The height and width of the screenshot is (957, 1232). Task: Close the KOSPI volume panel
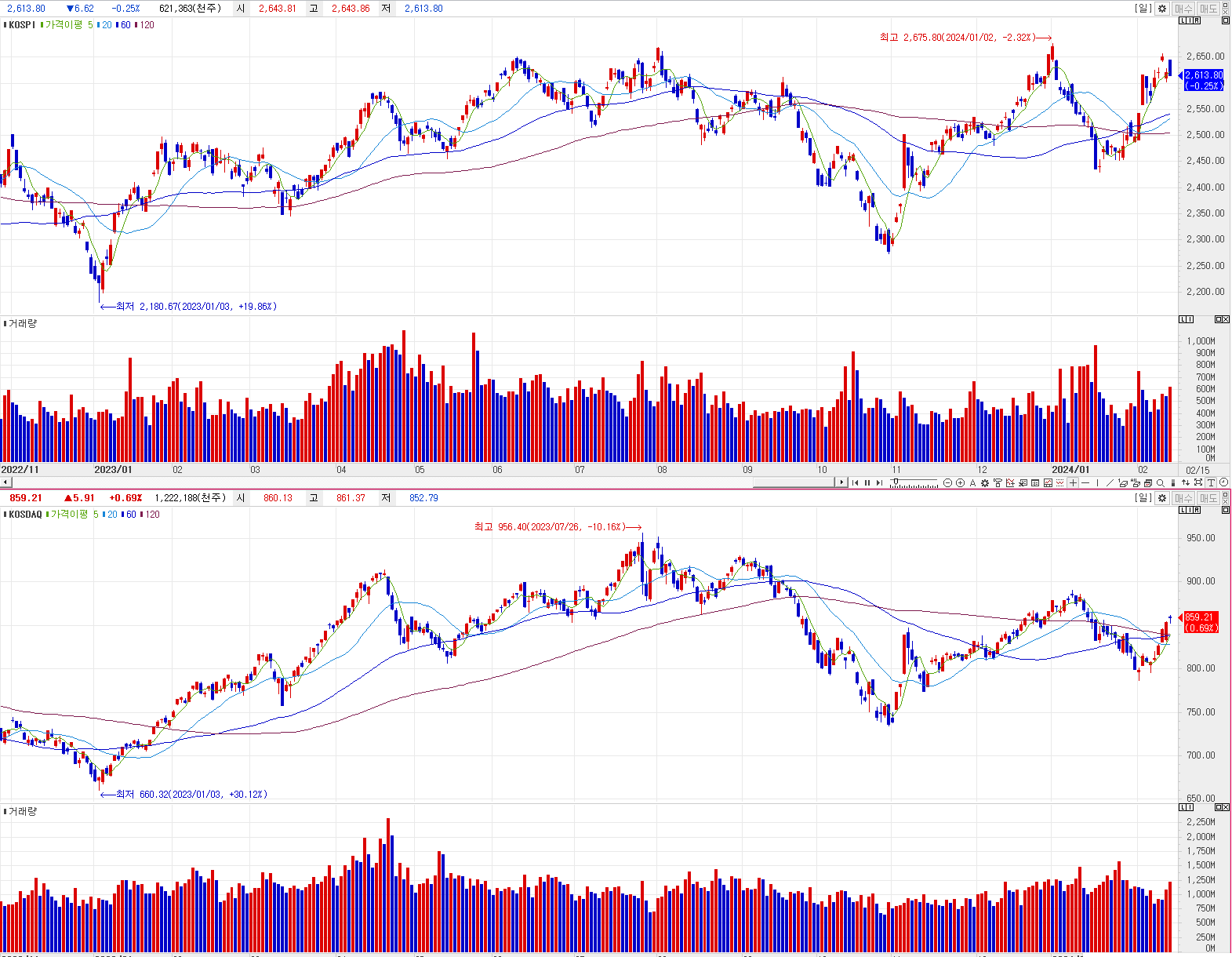pyautogui.click(x=1226, y=319)
